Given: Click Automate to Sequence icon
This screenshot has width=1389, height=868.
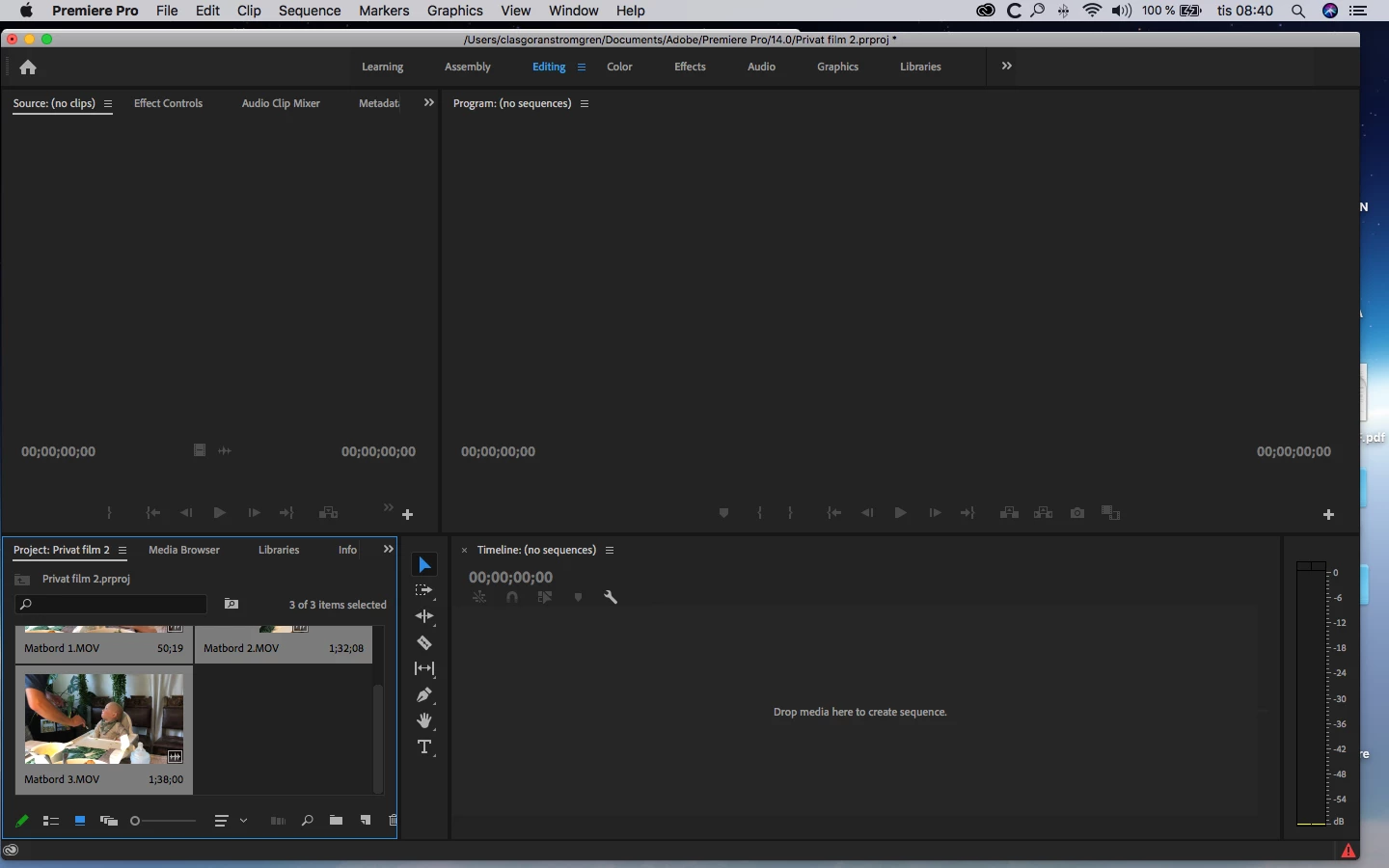Looking at the screenshot, I should click(278, 821).
